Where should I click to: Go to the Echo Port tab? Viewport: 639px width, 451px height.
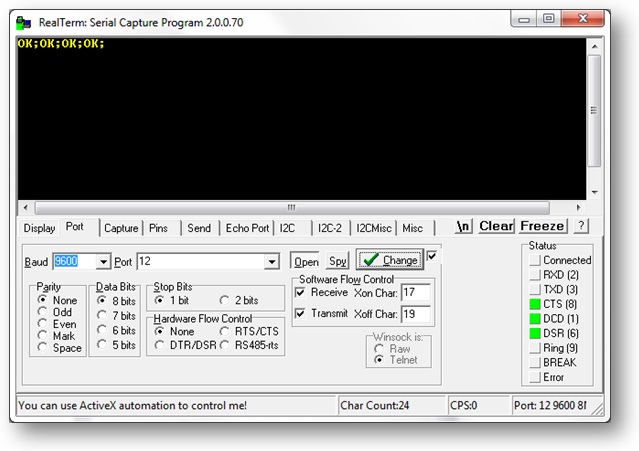pos(247,228)
